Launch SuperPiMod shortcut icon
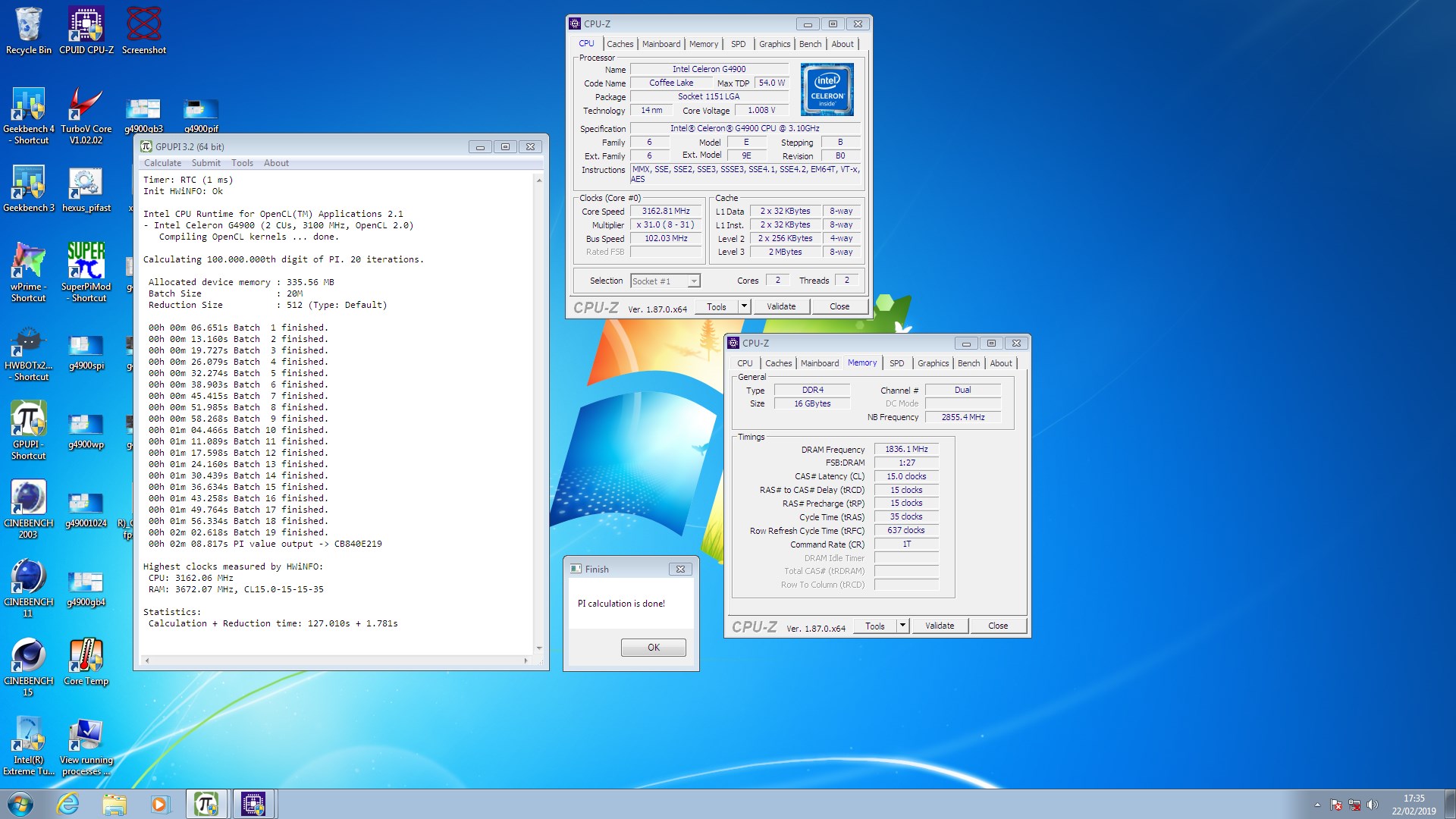 click(86, 272)
